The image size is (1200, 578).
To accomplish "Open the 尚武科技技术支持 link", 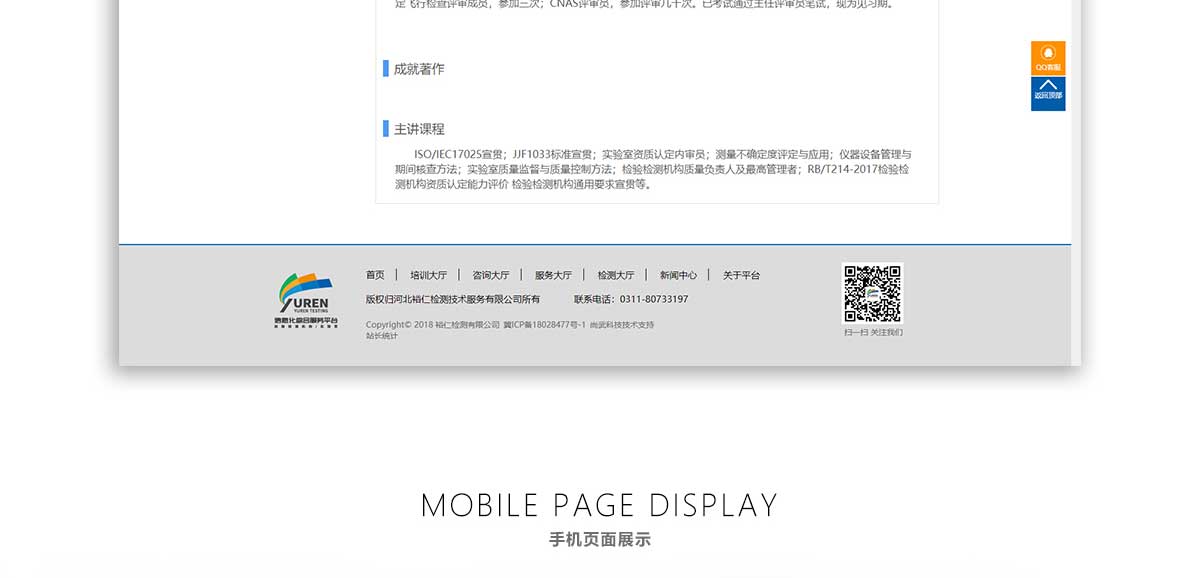I will (622, 325).
